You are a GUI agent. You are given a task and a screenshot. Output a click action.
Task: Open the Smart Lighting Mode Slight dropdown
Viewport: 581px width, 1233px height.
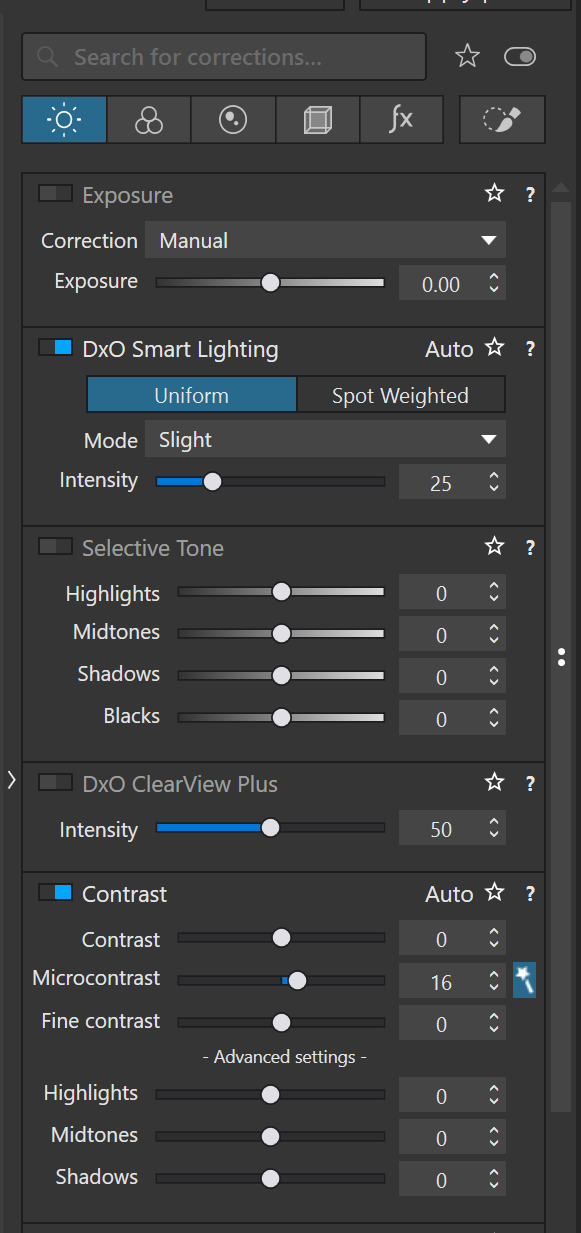tap(325, 440)
